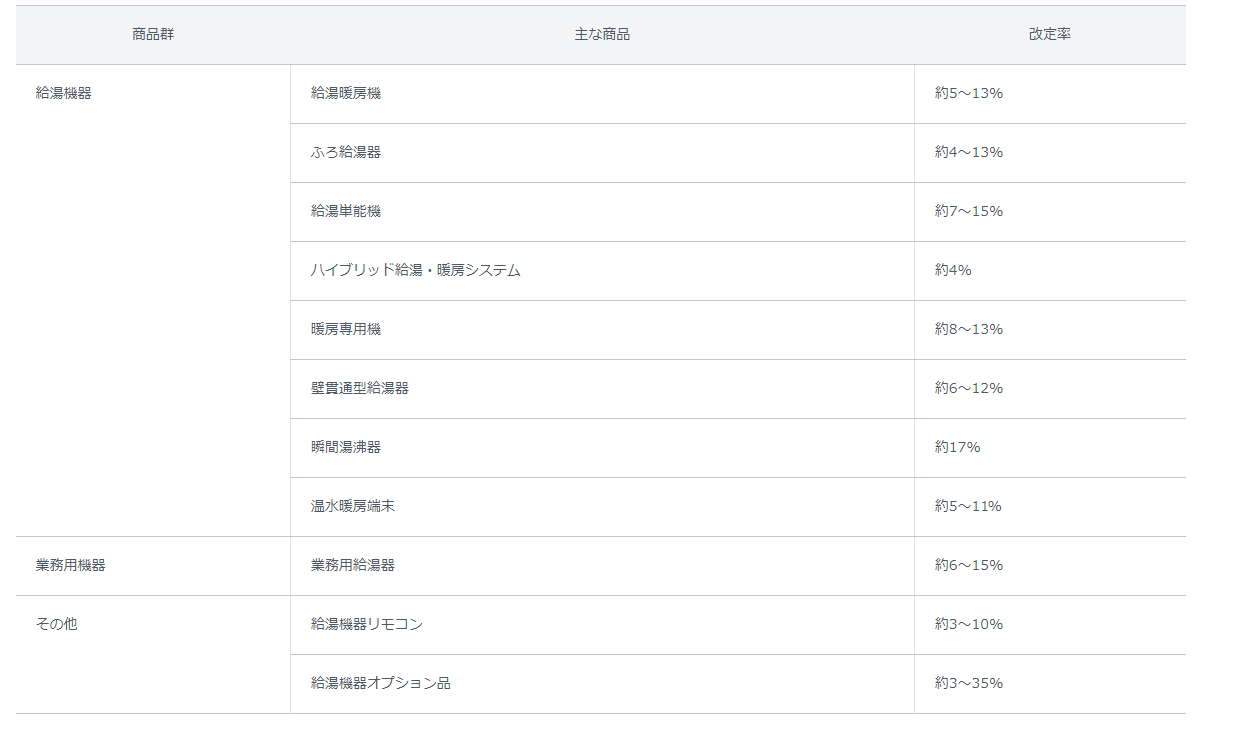Select the 約3～35% revision rate cell

(x=969, y=683)
